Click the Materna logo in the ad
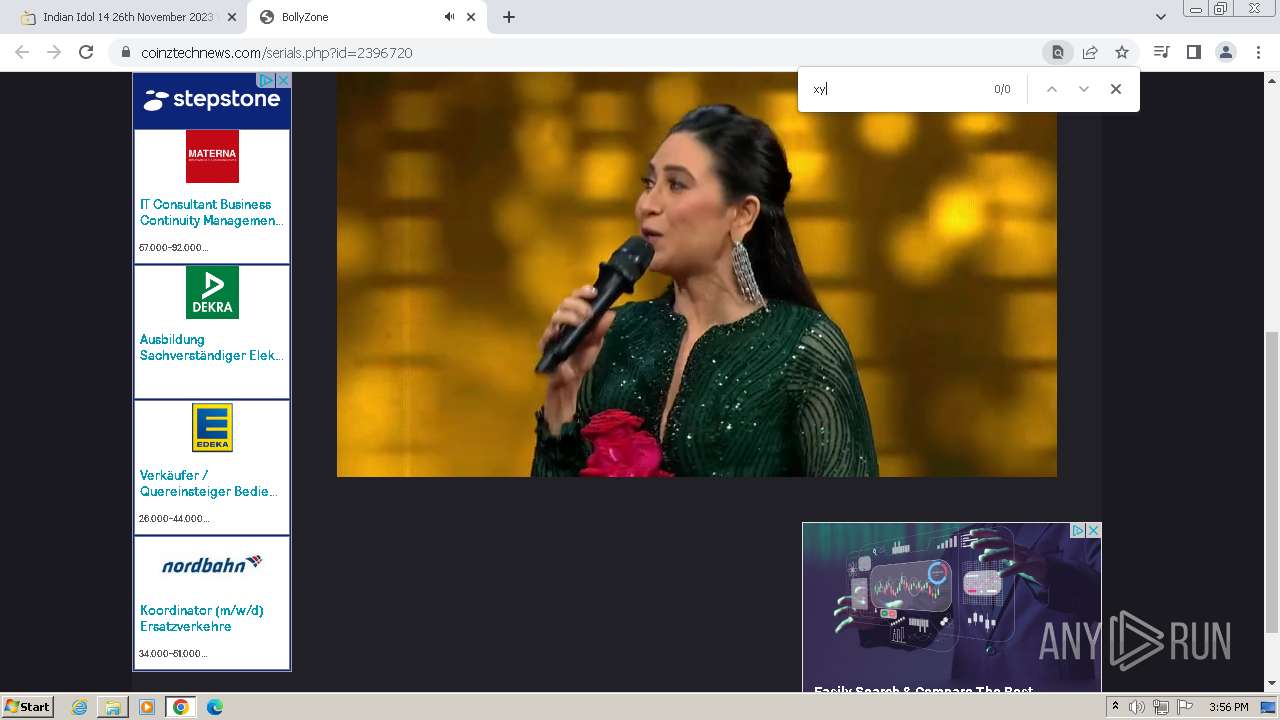This screenshot has height=720, width=1280. (212, 157)
